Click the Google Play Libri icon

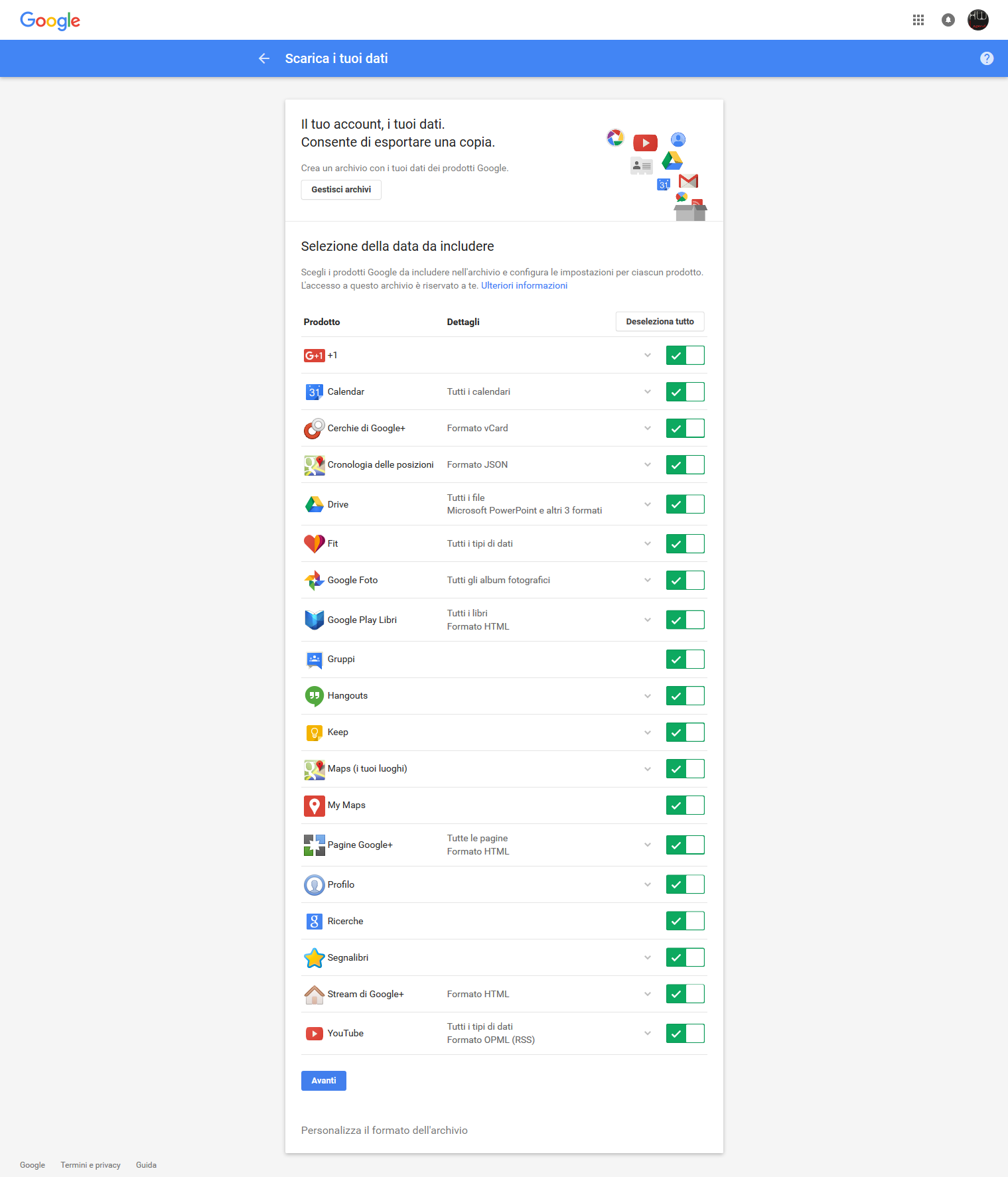coord(315,620)
